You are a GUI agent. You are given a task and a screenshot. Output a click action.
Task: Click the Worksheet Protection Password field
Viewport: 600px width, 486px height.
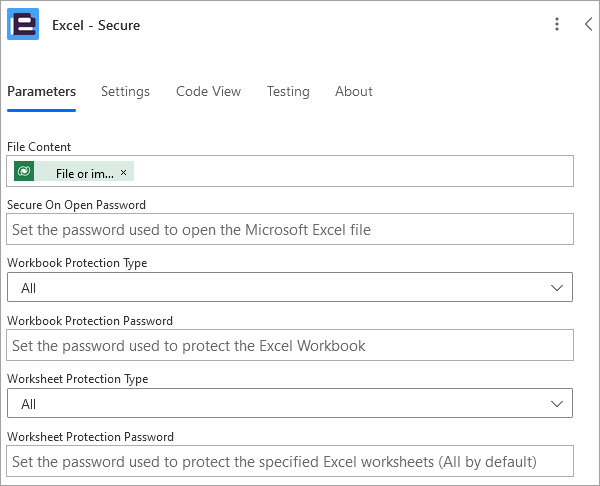(x=290, y=461)
